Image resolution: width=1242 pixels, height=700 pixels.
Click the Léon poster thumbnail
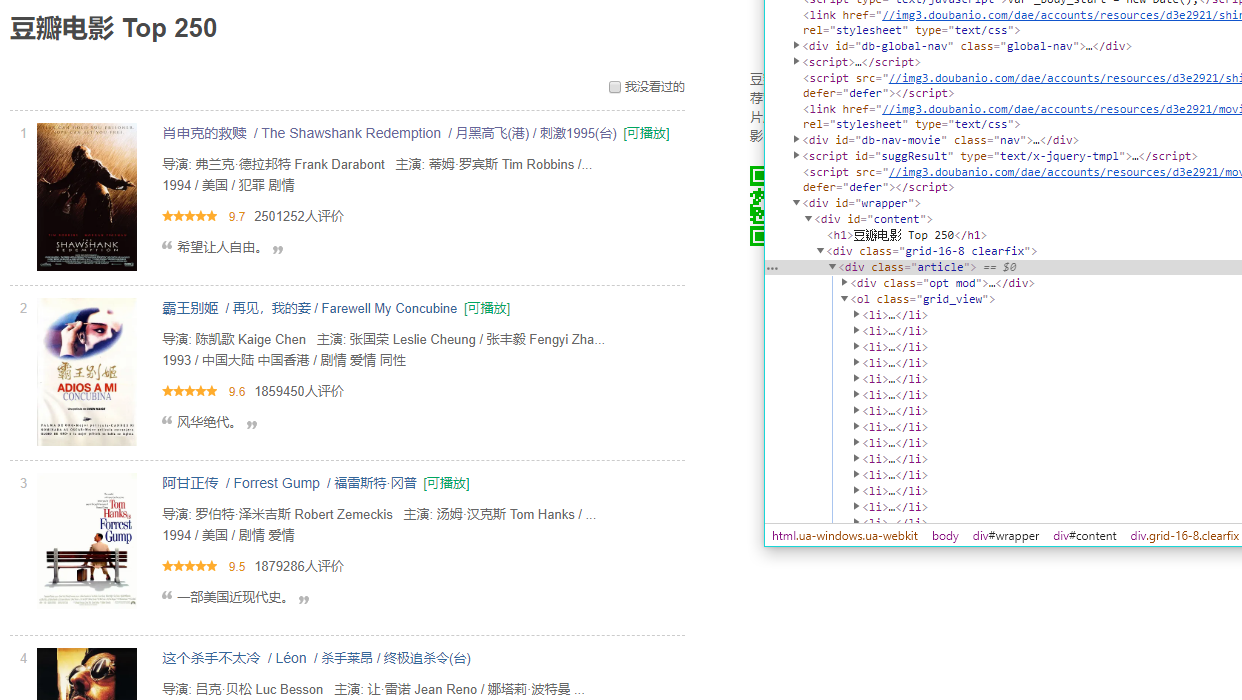point(87,674)
